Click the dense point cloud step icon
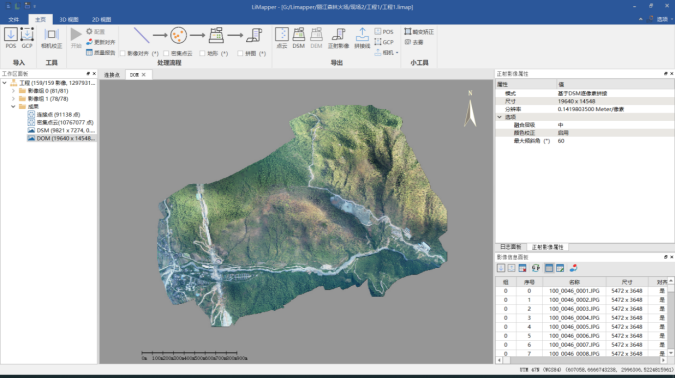Screen dimensions: 675x379 [x=178, y=35]
